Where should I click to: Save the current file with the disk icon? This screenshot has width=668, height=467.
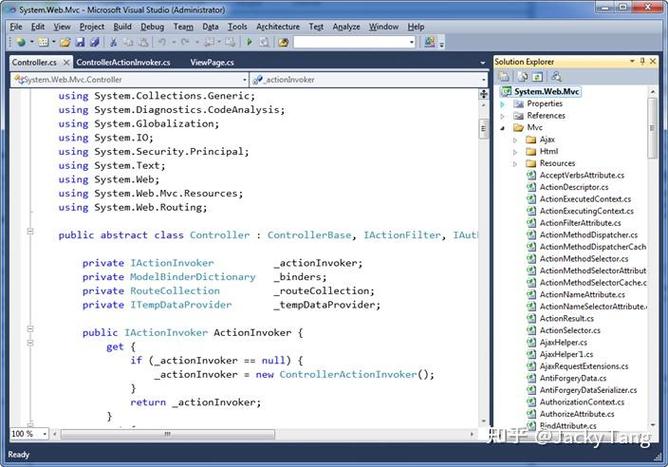[x=80, y=42]
